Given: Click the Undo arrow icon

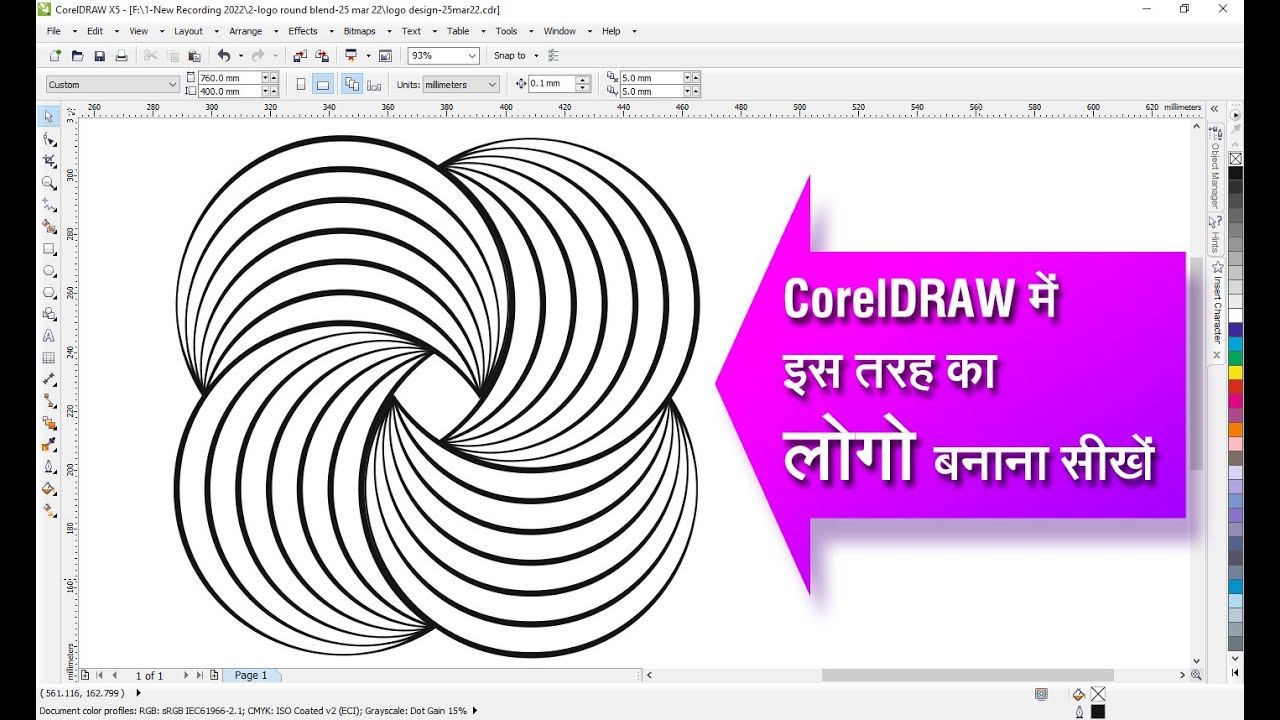Looking at the screenshot, I should pyautogui.click(x=224, y=56).
